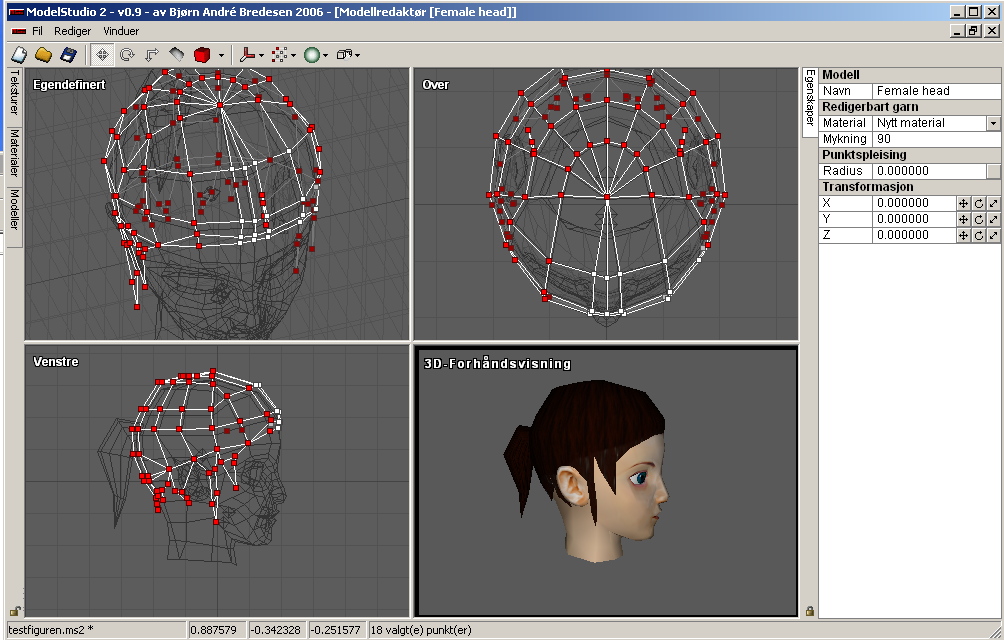This screenshot has height=640, width=1004.
Task: Open a model with the folder icon
Action: 44,55
